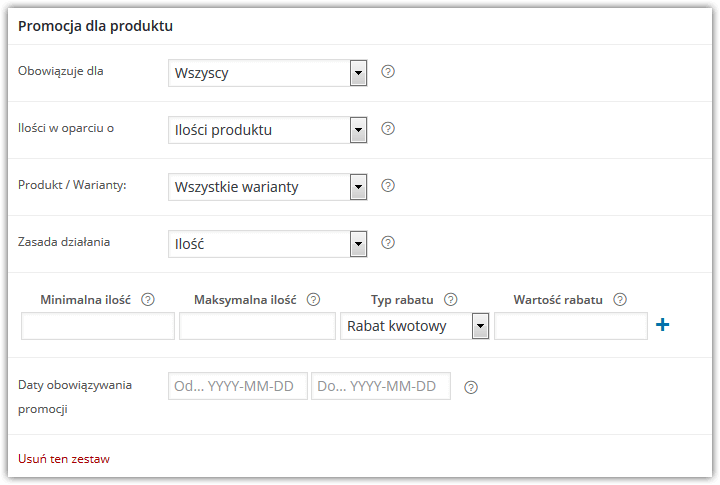Screen dimensions: 720x485
Task: Open the Rabat kwotowy discount type dropdown
Action: pos(415,326)
